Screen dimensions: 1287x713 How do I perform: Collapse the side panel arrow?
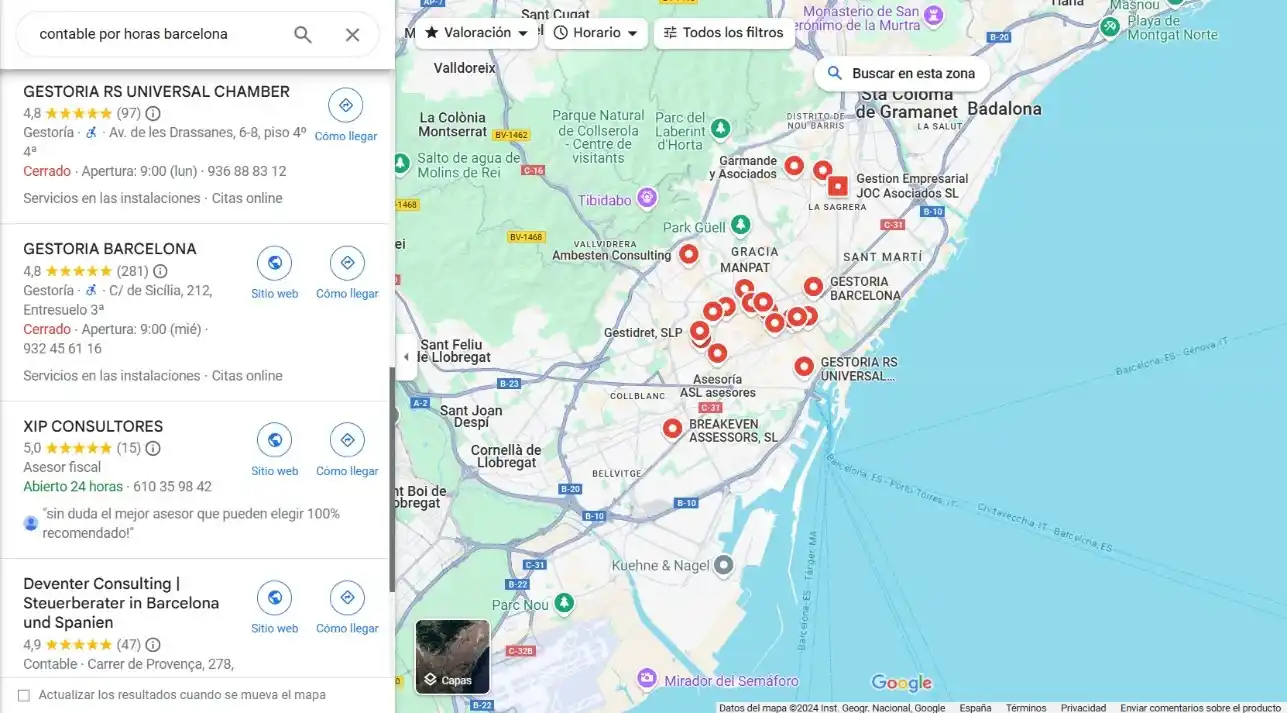[x=405, y=357]
